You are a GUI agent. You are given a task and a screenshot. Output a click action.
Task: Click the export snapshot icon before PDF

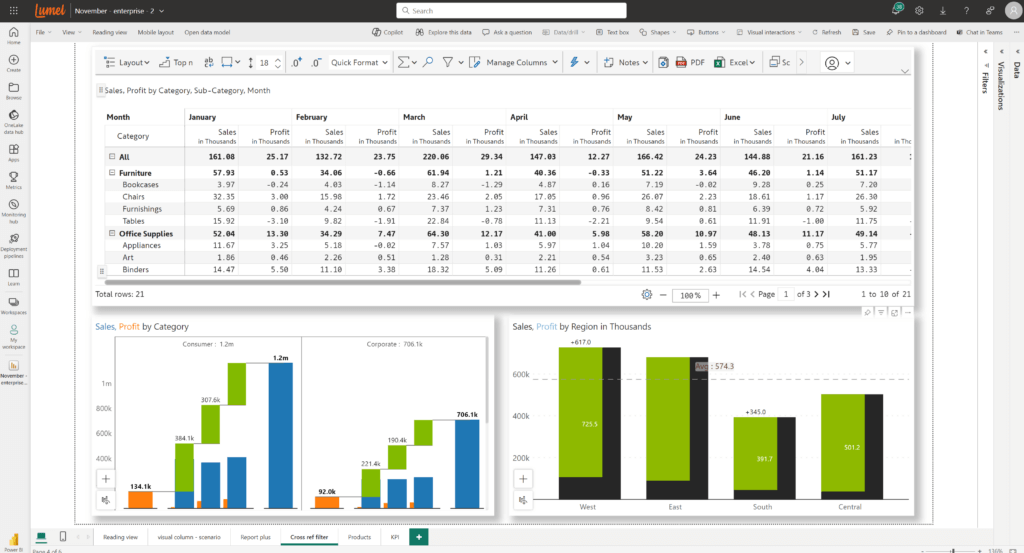[x=663, y=62]
